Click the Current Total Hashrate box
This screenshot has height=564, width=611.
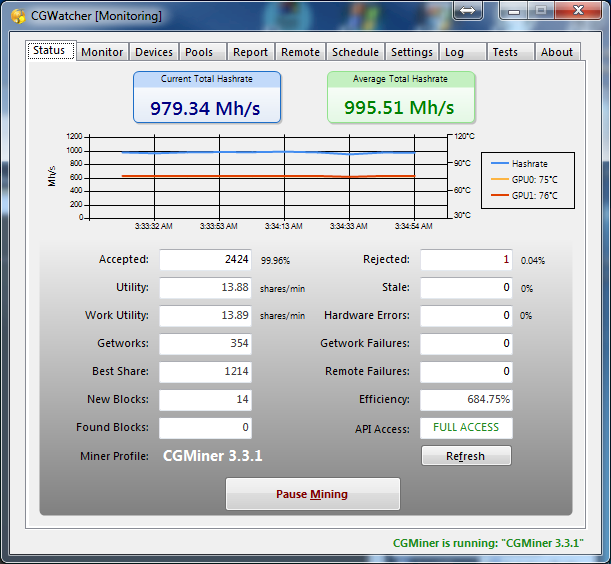coord(207,97)
